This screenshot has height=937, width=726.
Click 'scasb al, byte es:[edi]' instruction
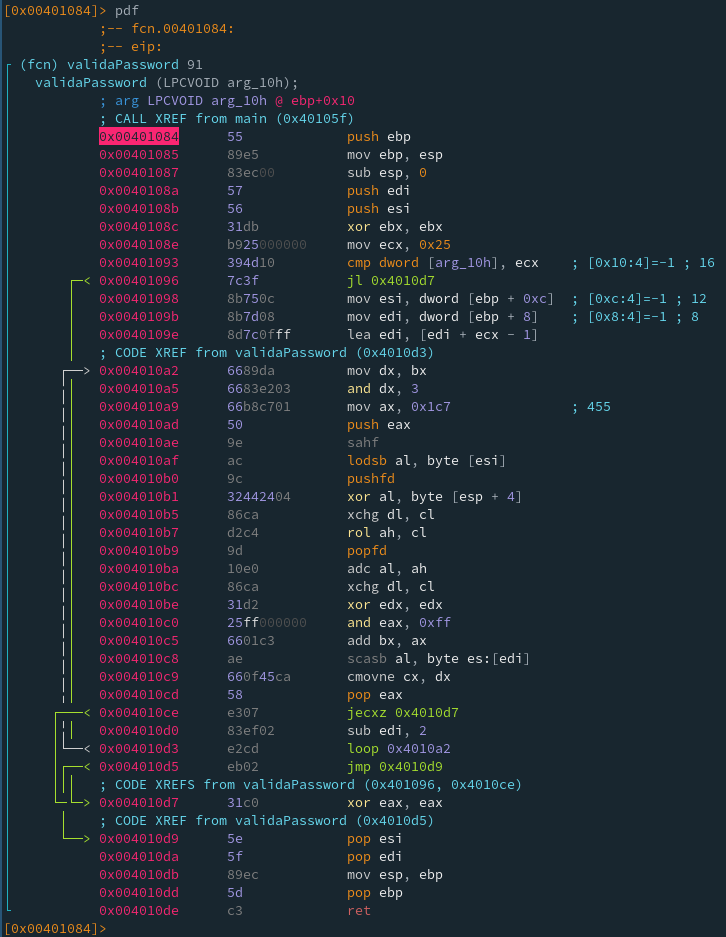pos(439,659)
